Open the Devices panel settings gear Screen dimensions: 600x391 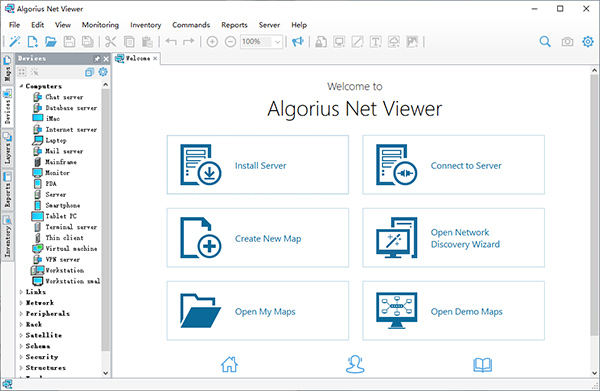click(x=103, y=72)
